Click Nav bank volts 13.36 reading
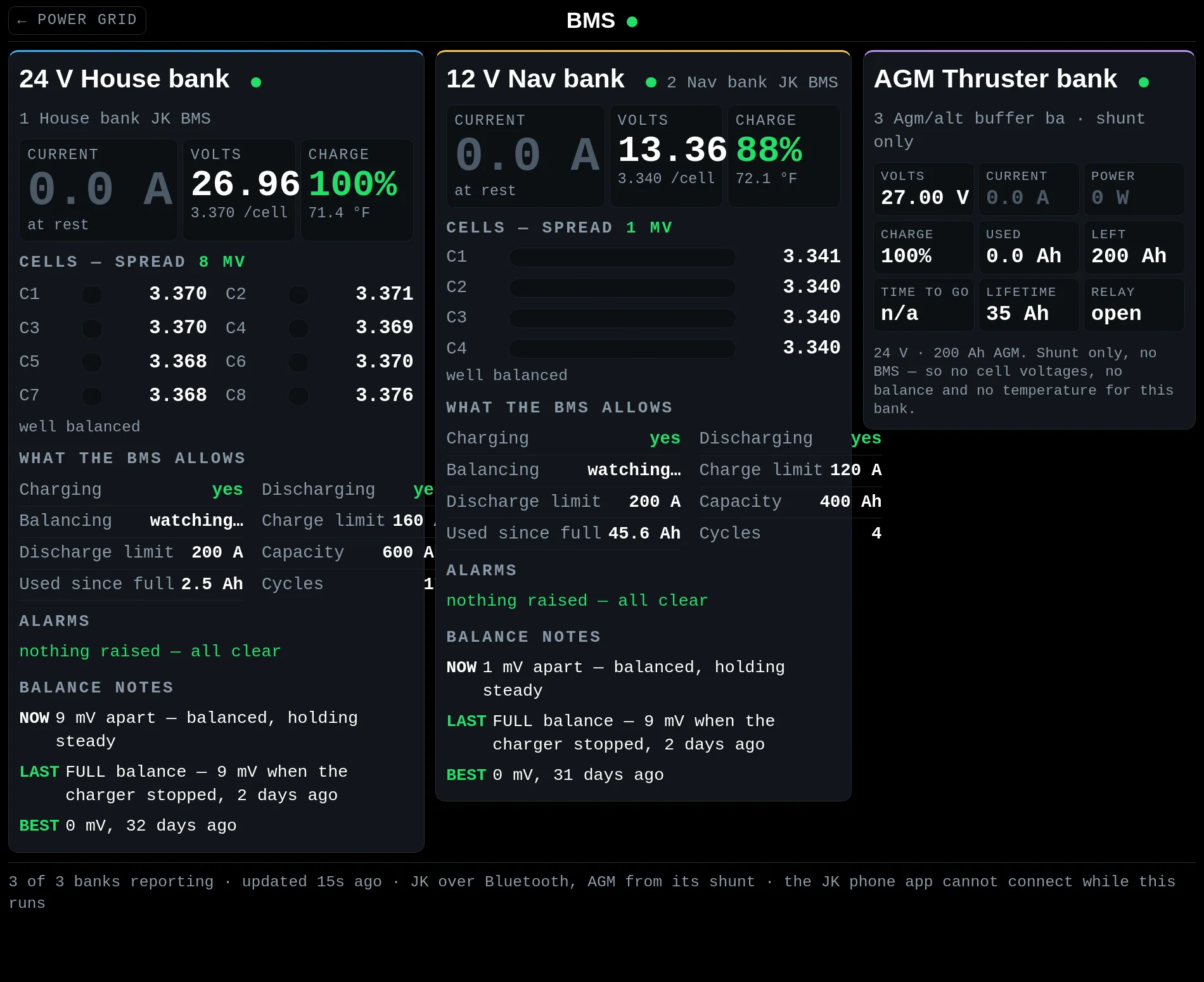This screenshot has width=1204, height=982. [x=672, y=150]
